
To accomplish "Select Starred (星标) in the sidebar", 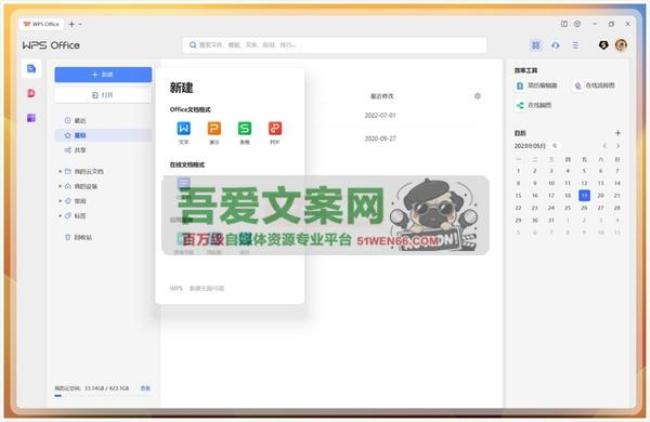I will (x=103, y=135).
